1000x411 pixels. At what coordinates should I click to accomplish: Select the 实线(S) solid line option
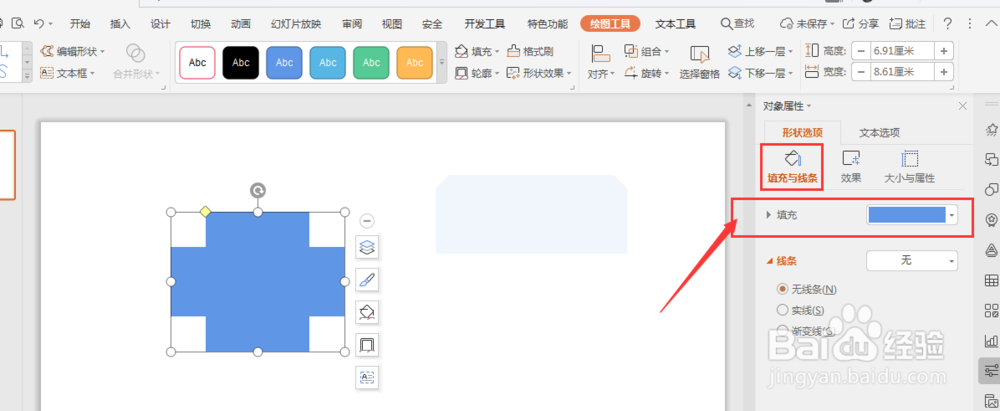click(800, 311)
